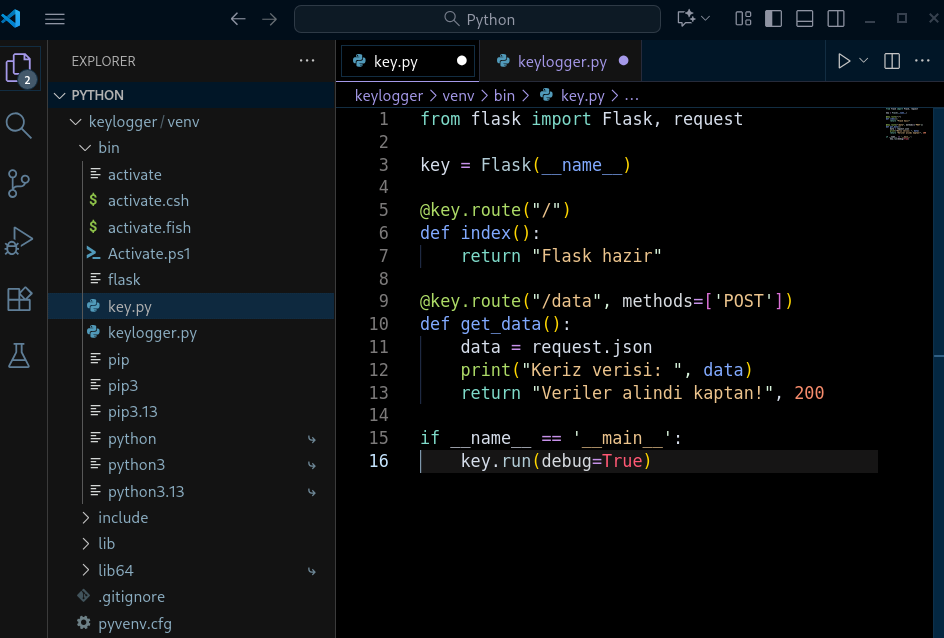
Task: Select key.py in the explorer tree
Action: tap(191, 306)
